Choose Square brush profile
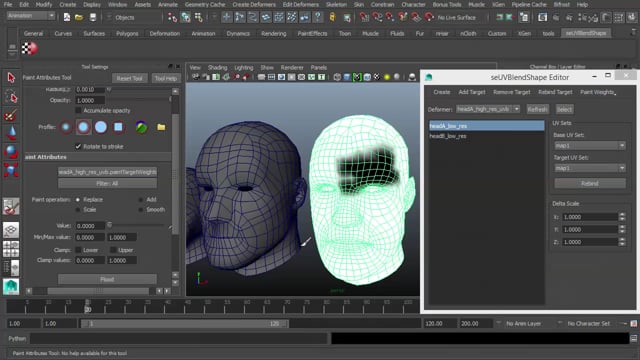Viewport: 640px width, 360px height. tap(118, 127)
